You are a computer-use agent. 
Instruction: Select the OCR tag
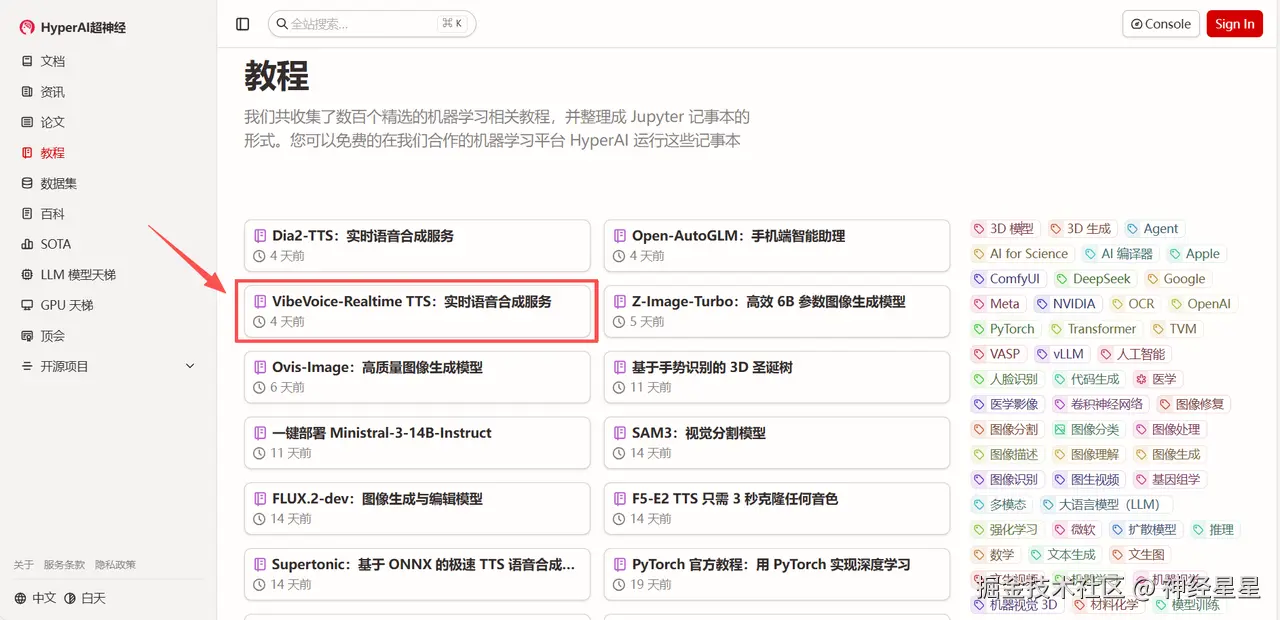[1134, 304]
